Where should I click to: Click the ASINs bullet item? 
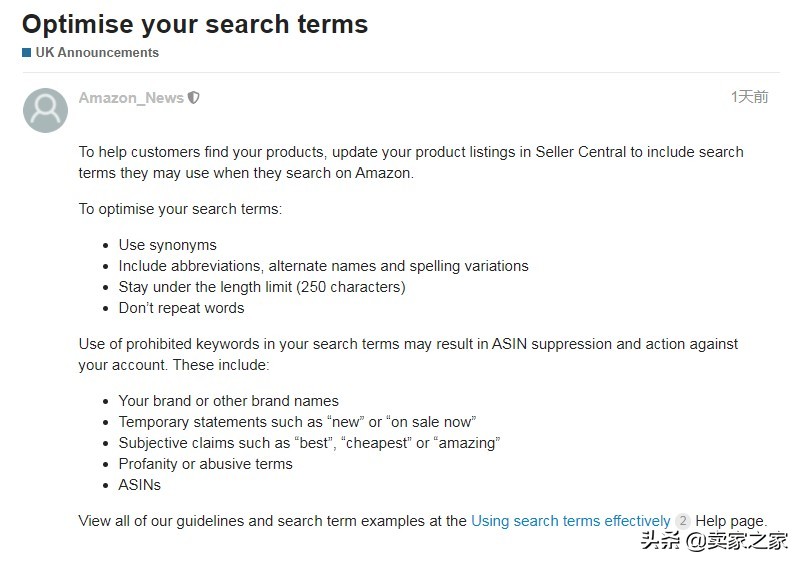click(140, 485)
